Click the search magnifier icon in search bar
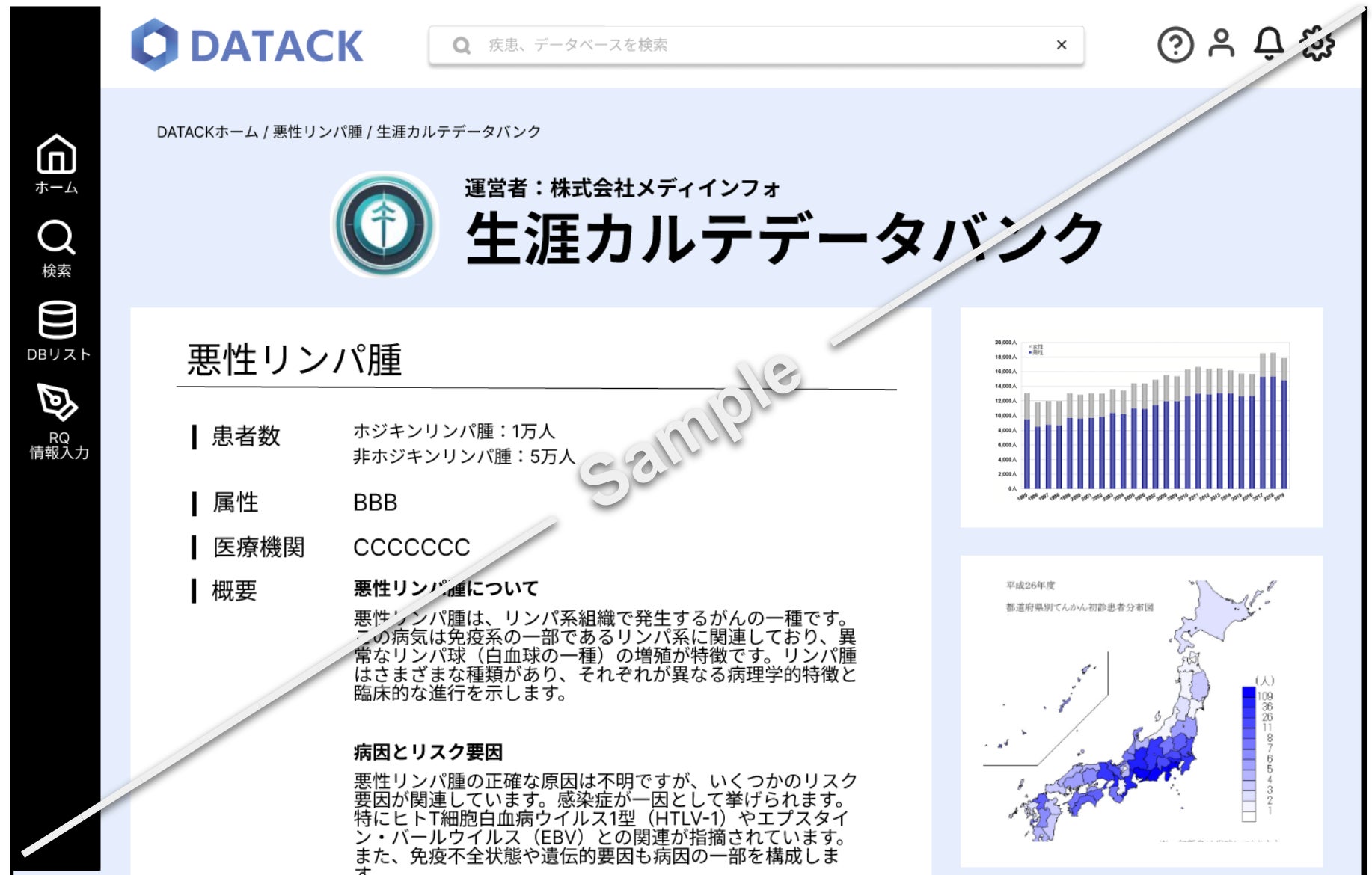Screen dimensions: 1372x875 tap(462, 46)
